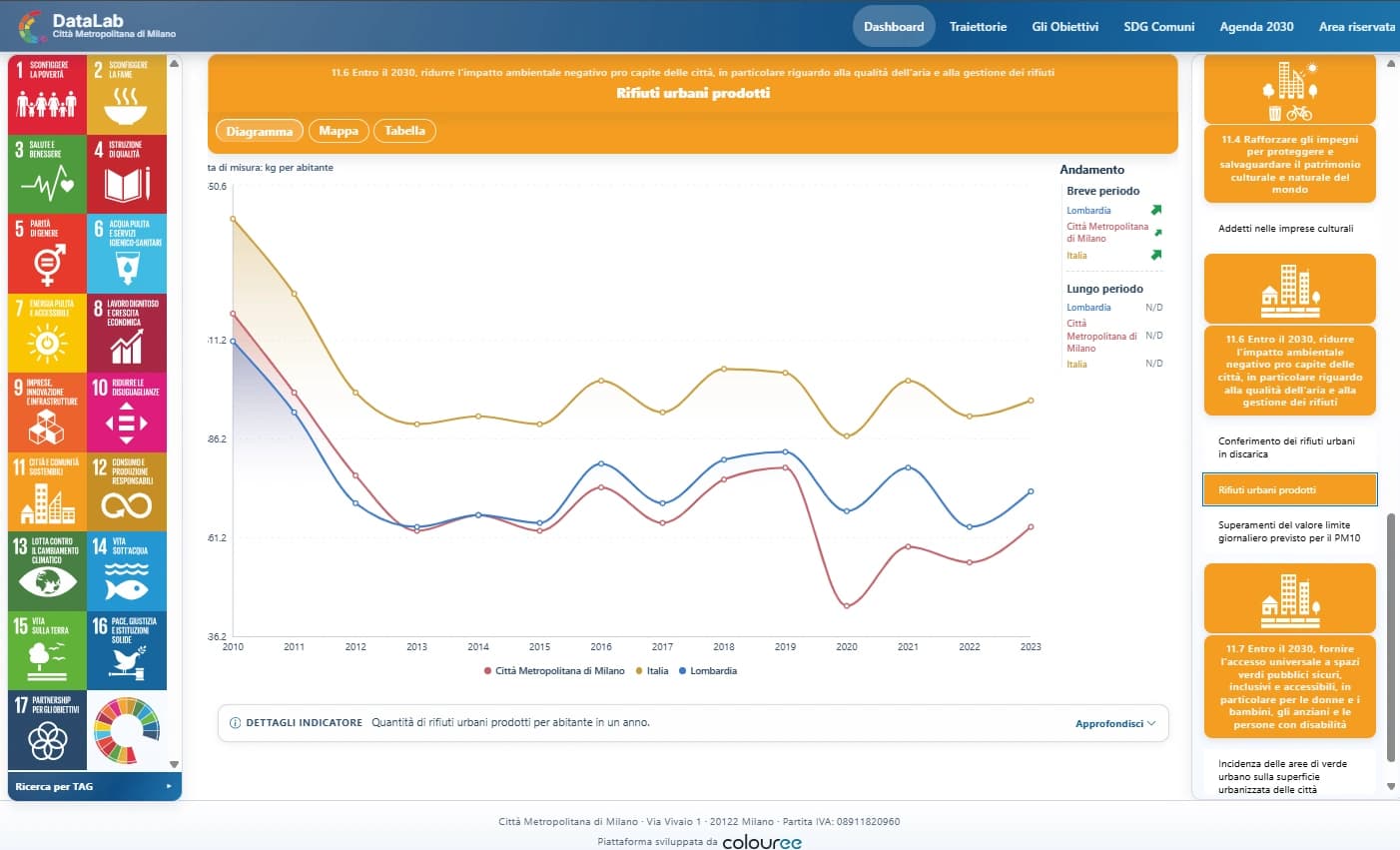Click the right panel vertical scrollbar thumb
1400x850 pixels.
(x=1391, y=637)
